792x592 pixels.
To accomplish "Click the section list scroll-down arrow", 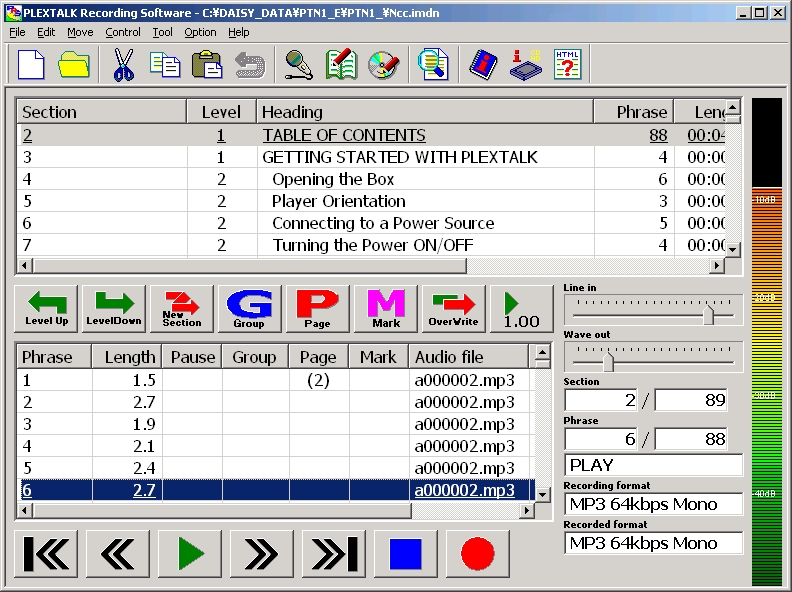I will click(x=733, y=249).
